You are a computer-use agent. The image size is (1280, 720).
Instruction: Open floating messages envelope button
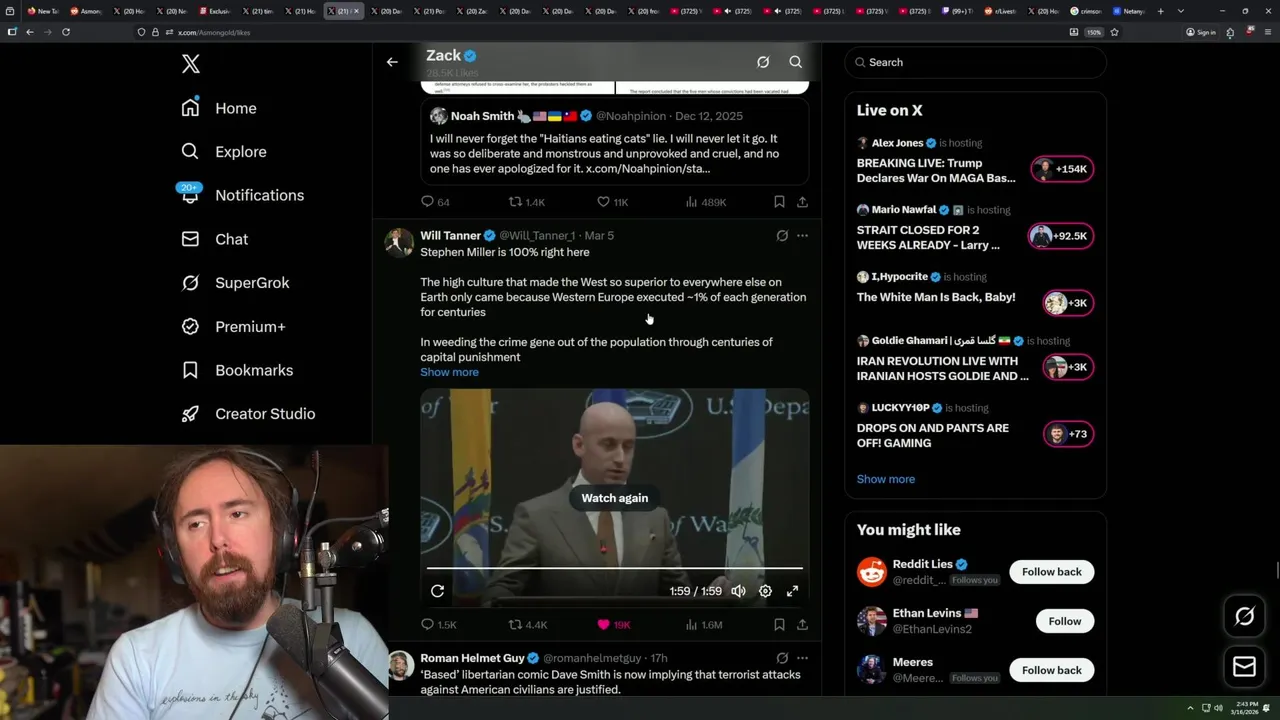coord(1244,666)
